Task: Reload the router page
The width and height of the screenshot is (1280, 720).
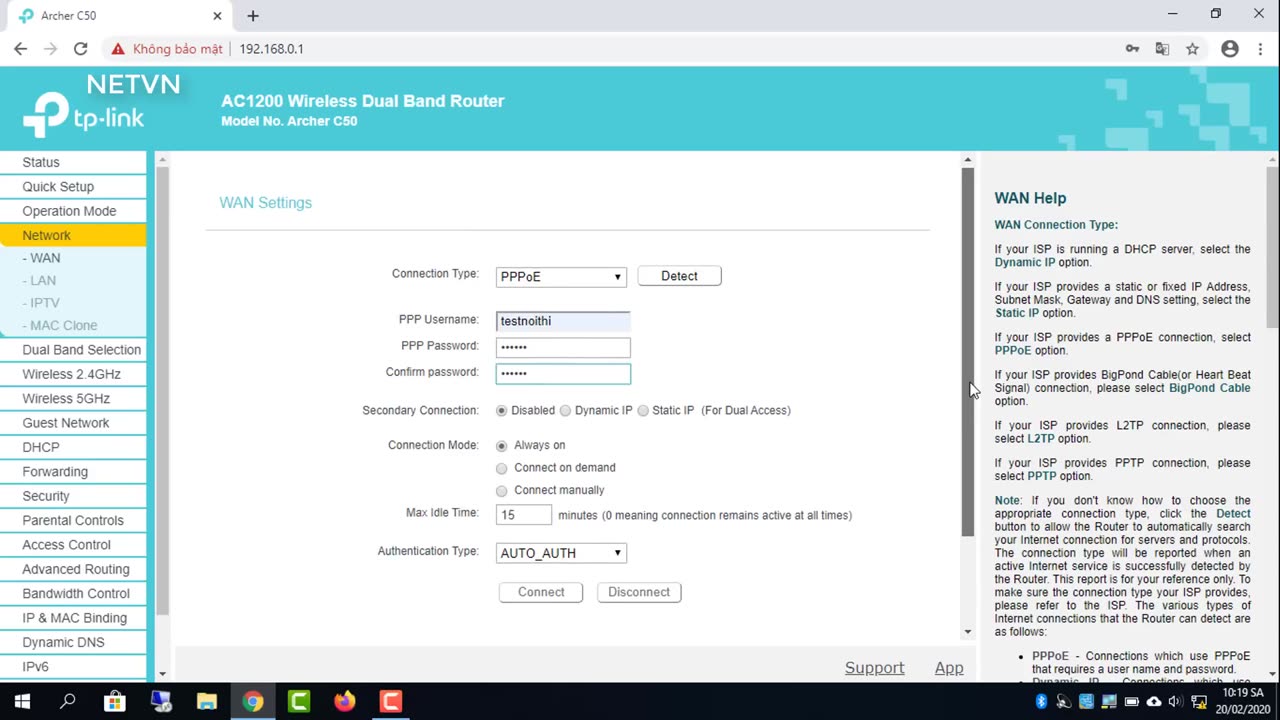Action: pos(81,48)
